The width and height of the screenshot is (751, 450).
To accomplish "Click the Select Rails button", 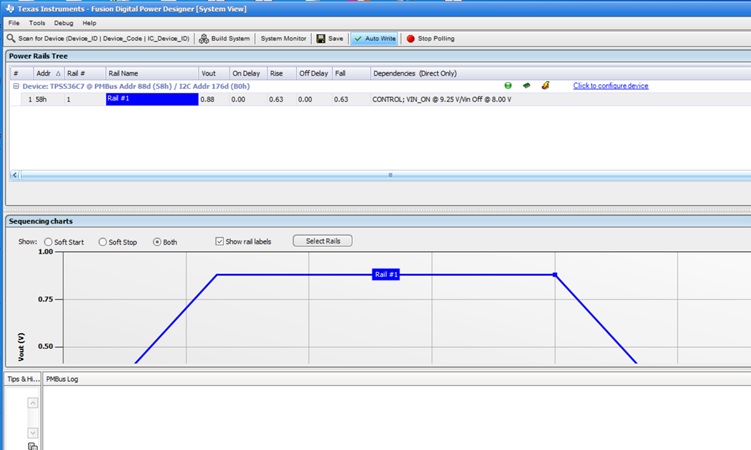I will pyautogui.click(x=322, y=241).
